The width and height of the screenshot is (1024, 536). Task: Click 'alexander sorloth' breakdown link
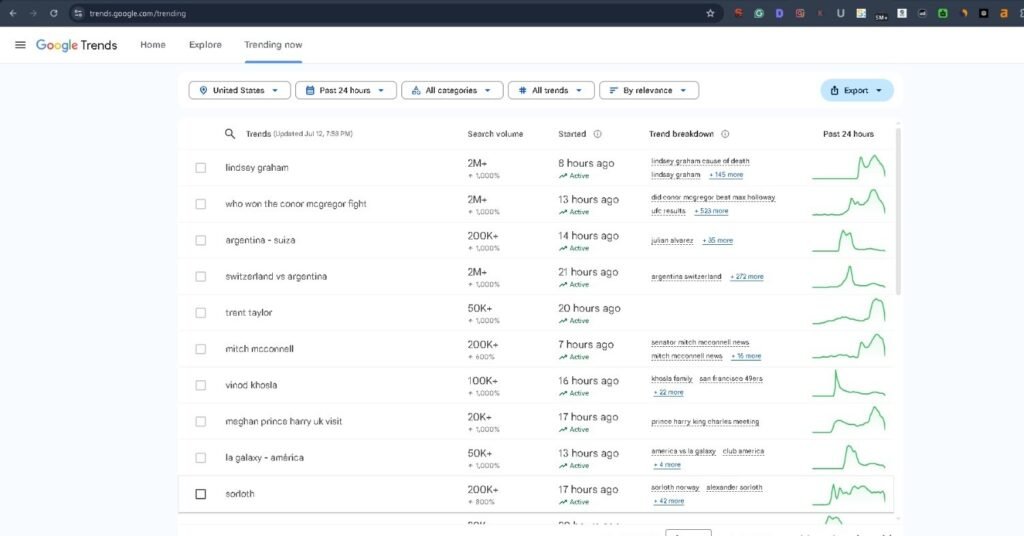[734, 488]
